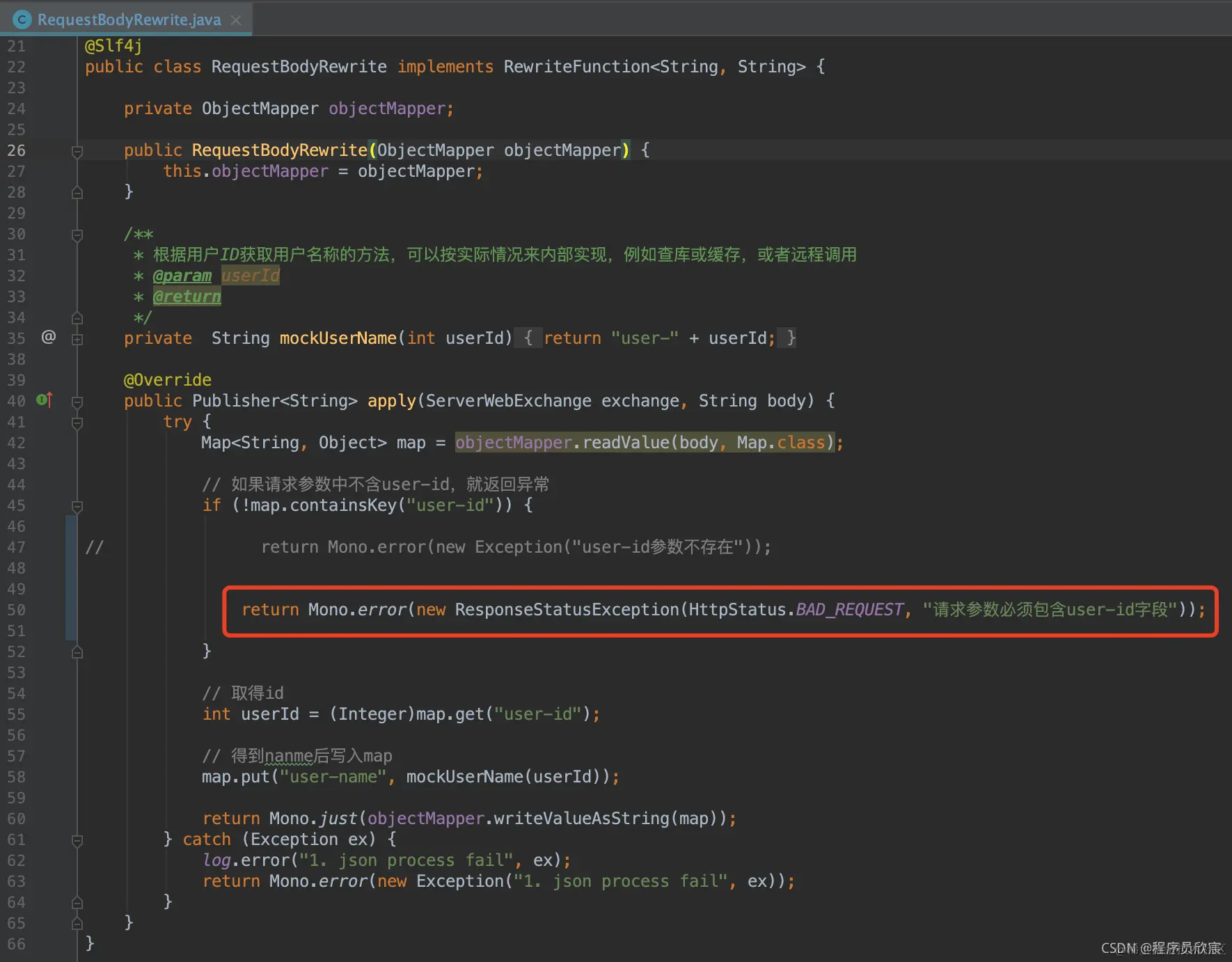Click the 'try' keyword on line 41
The width and height of the screenshot is (1232, 962).
(x=177, y=422)
